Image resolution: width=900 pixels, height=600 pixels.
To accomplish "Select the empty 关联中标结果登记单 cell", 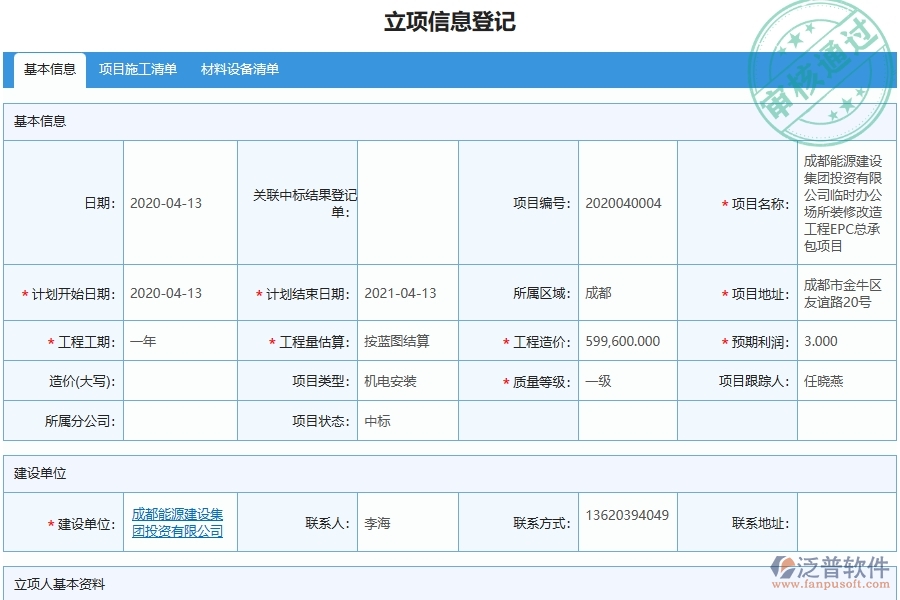I will coord(410,202).
